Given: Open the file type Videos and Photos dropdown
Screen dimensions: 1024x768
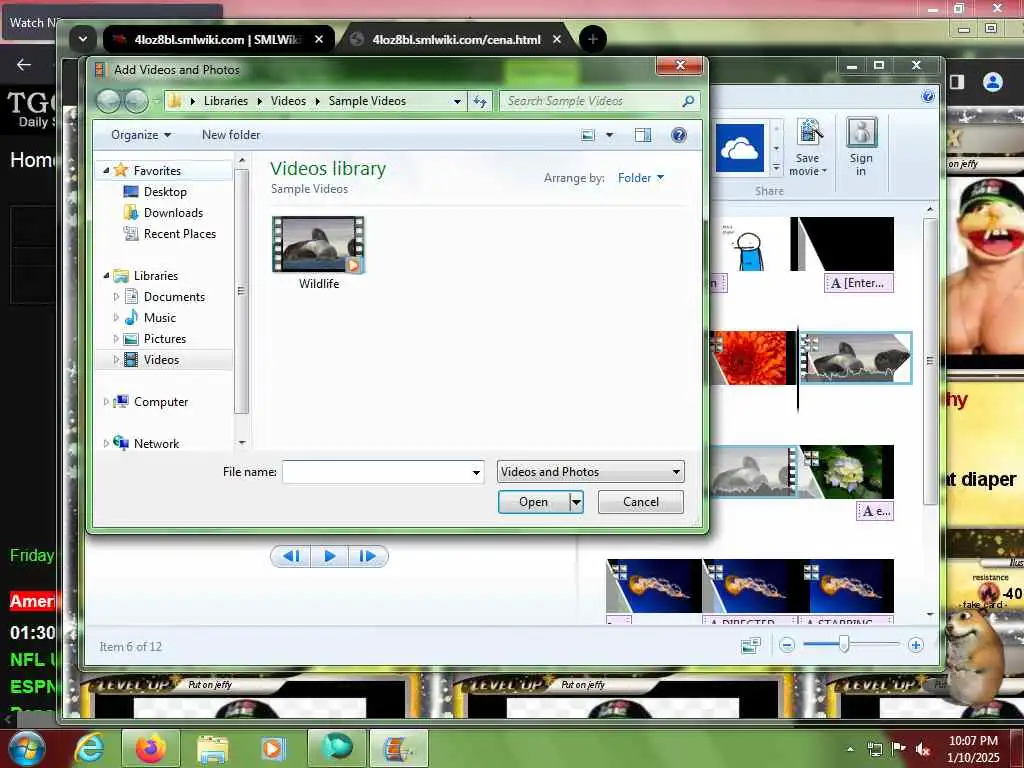Looking at the screenshot, I should [x=590, y=472].
